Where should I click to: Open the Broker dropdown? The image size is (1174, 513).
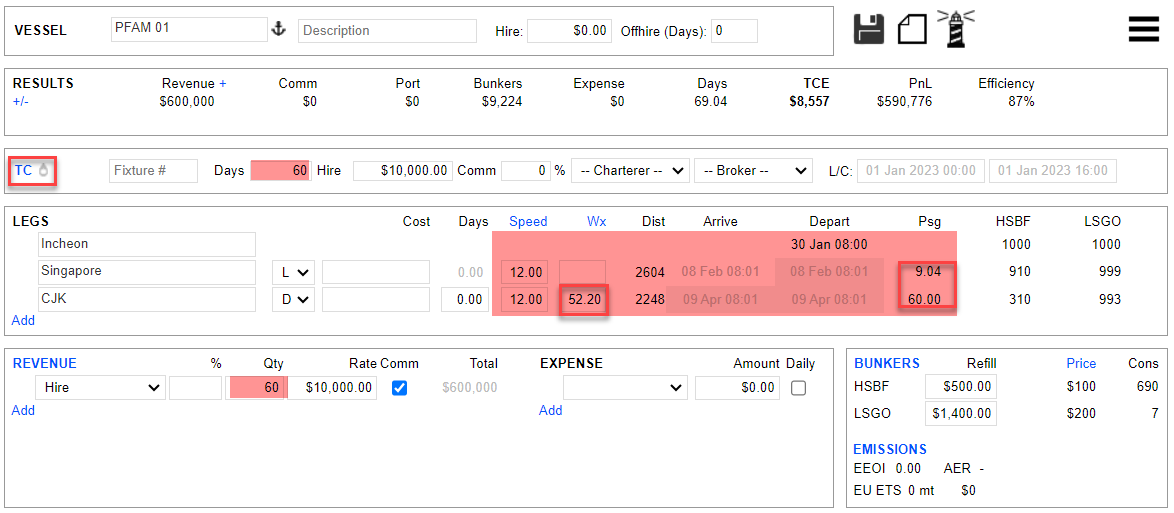pos(753,171)
